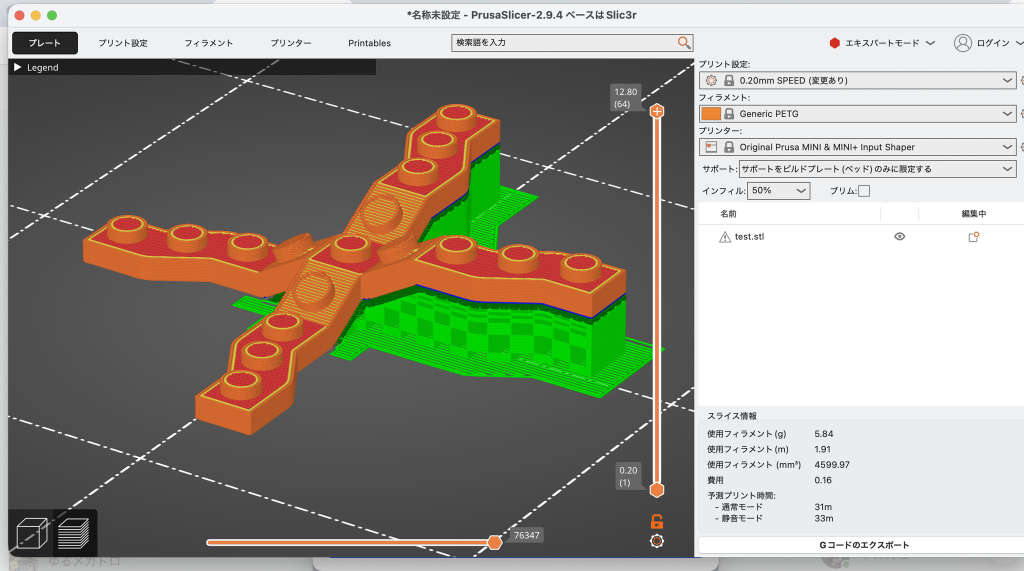The height and width of the screenshot is (571, 1024).
Task: Open the Printables tab
Action: click(369, 43)
